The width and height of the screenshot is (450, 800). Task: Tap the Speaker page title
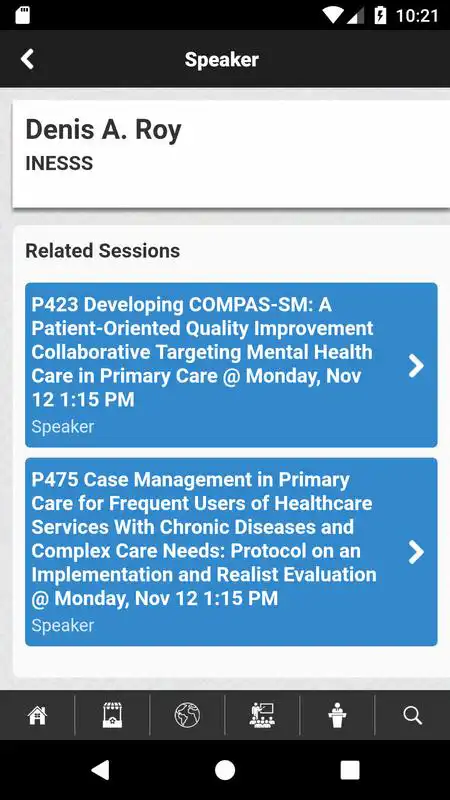pyautogui.click(x=221, y=59)
